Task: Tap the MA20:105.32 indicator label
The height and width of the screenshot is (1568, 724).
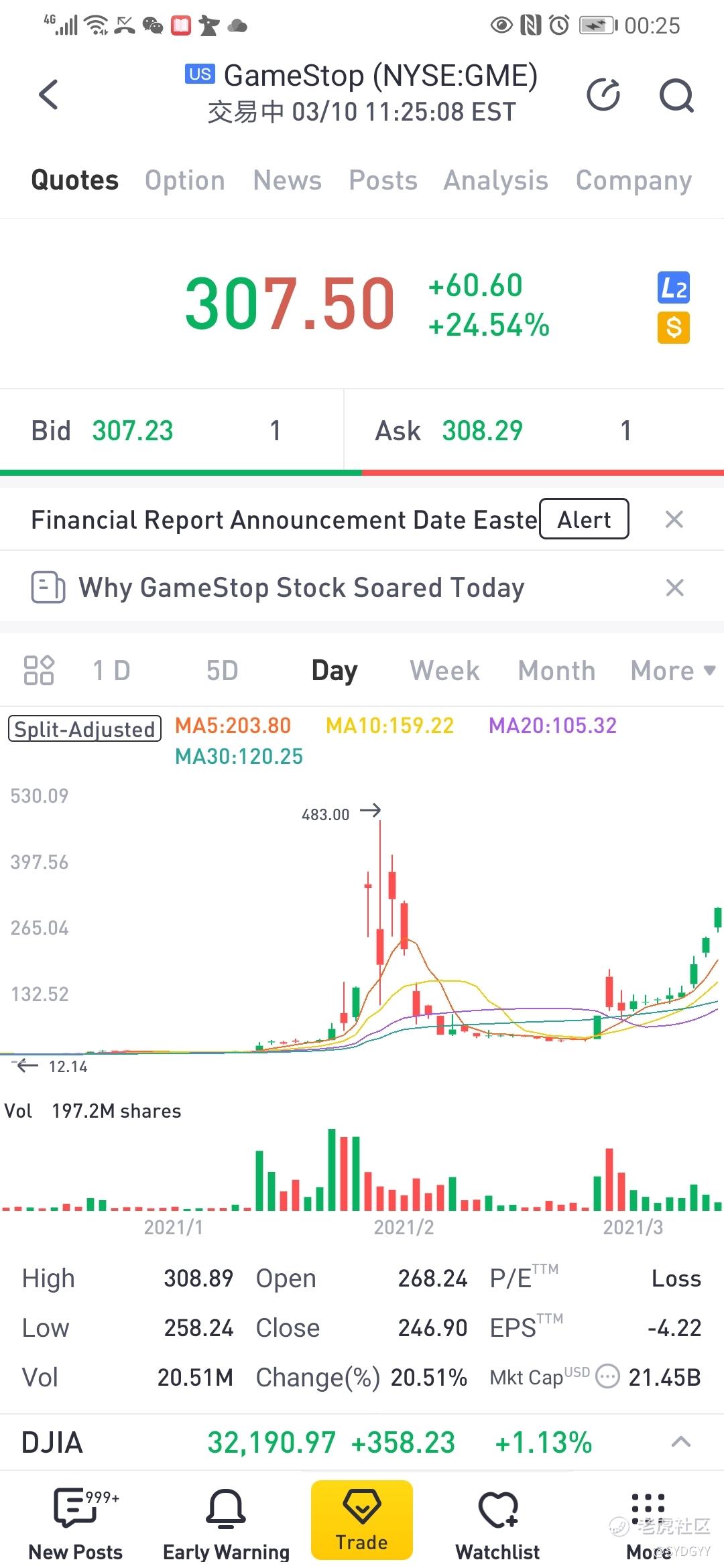Action: (x=552, y=725)
